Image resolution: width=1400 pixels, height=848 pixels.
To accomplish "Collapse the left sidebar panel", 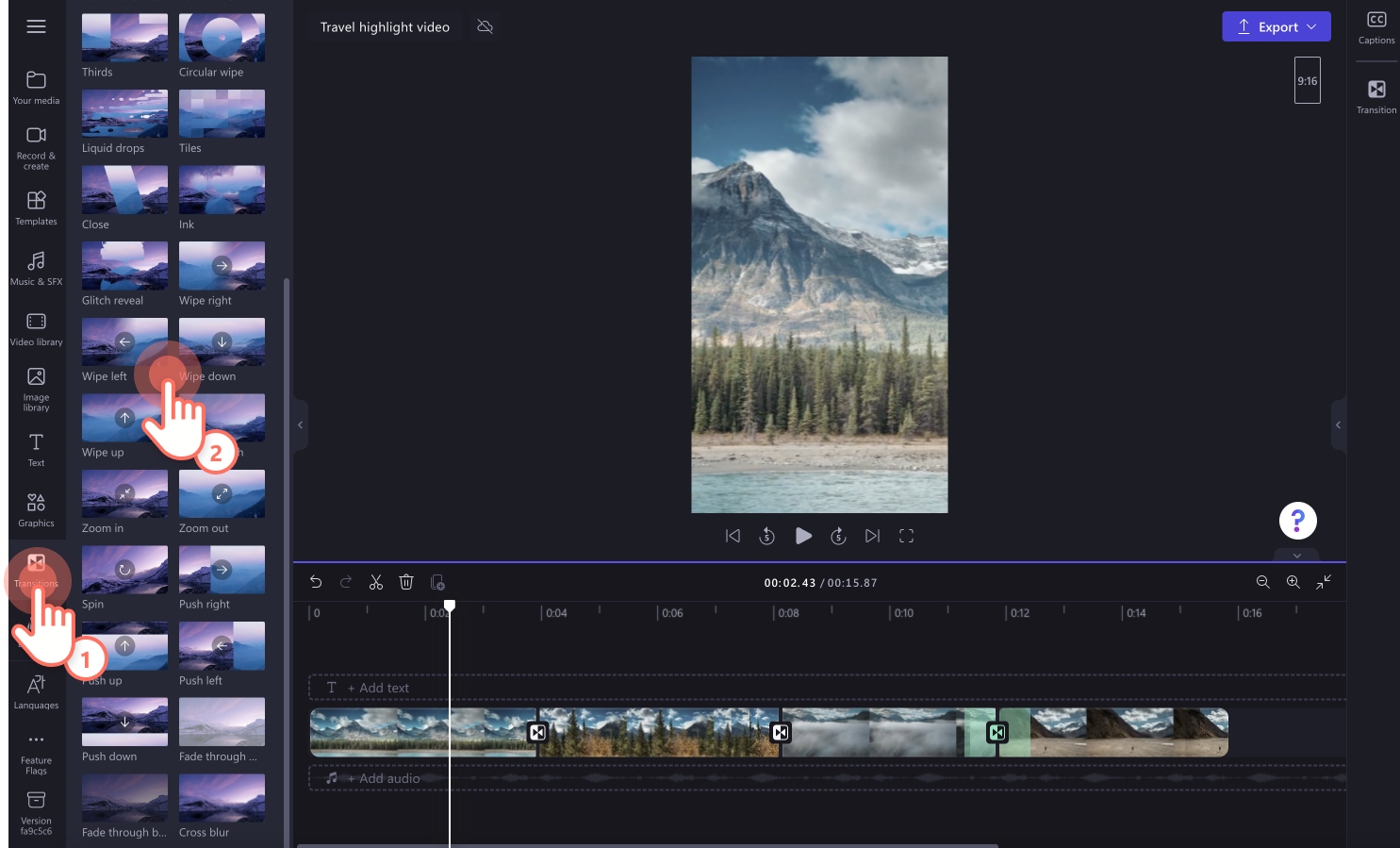I will (x=300, y=424).
